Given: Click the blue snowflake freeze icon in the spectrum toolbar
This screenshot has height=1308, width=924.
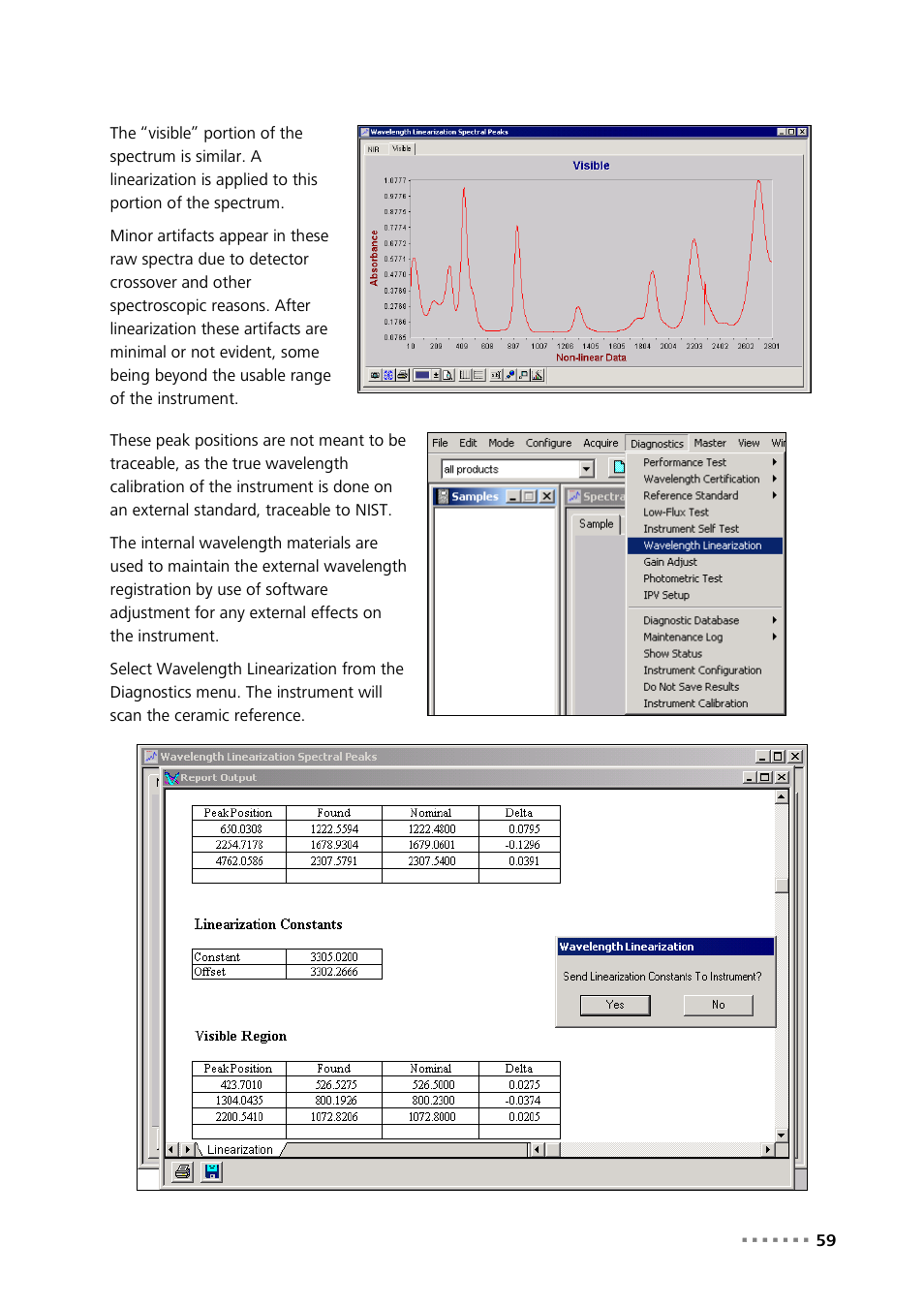Looking at the screenshot, I should (x=388, y=375).
